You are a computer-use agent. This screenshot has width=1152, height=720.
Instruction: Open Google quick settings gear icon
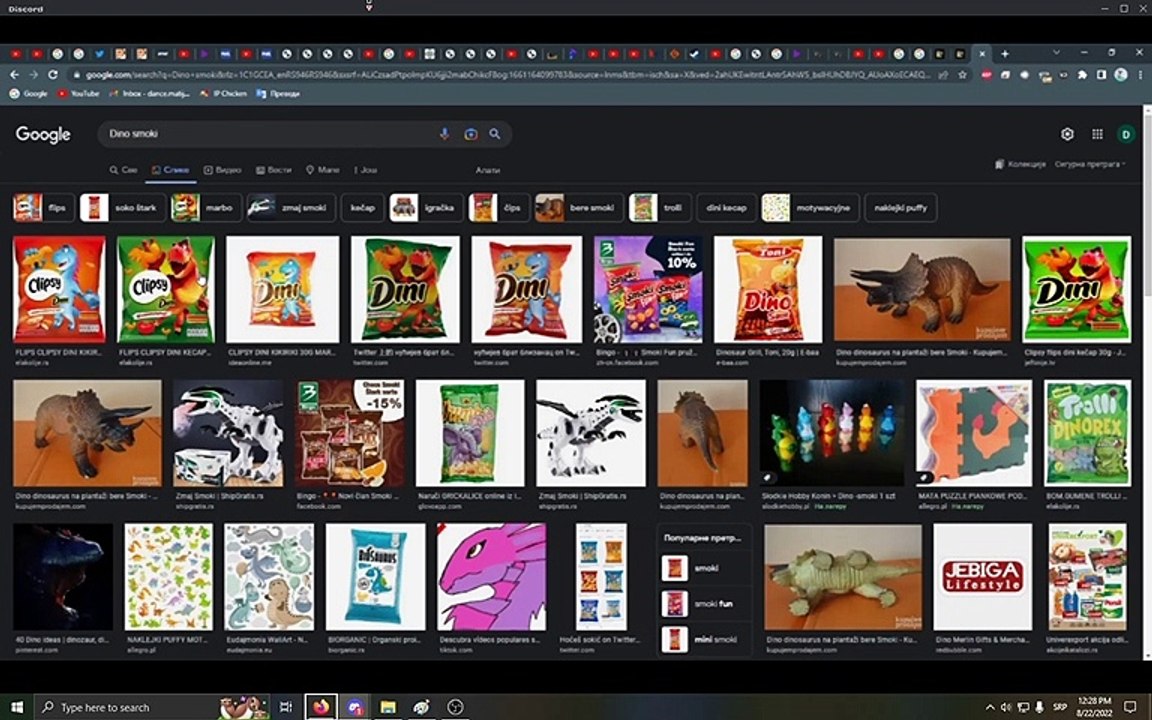point(1067,134)
